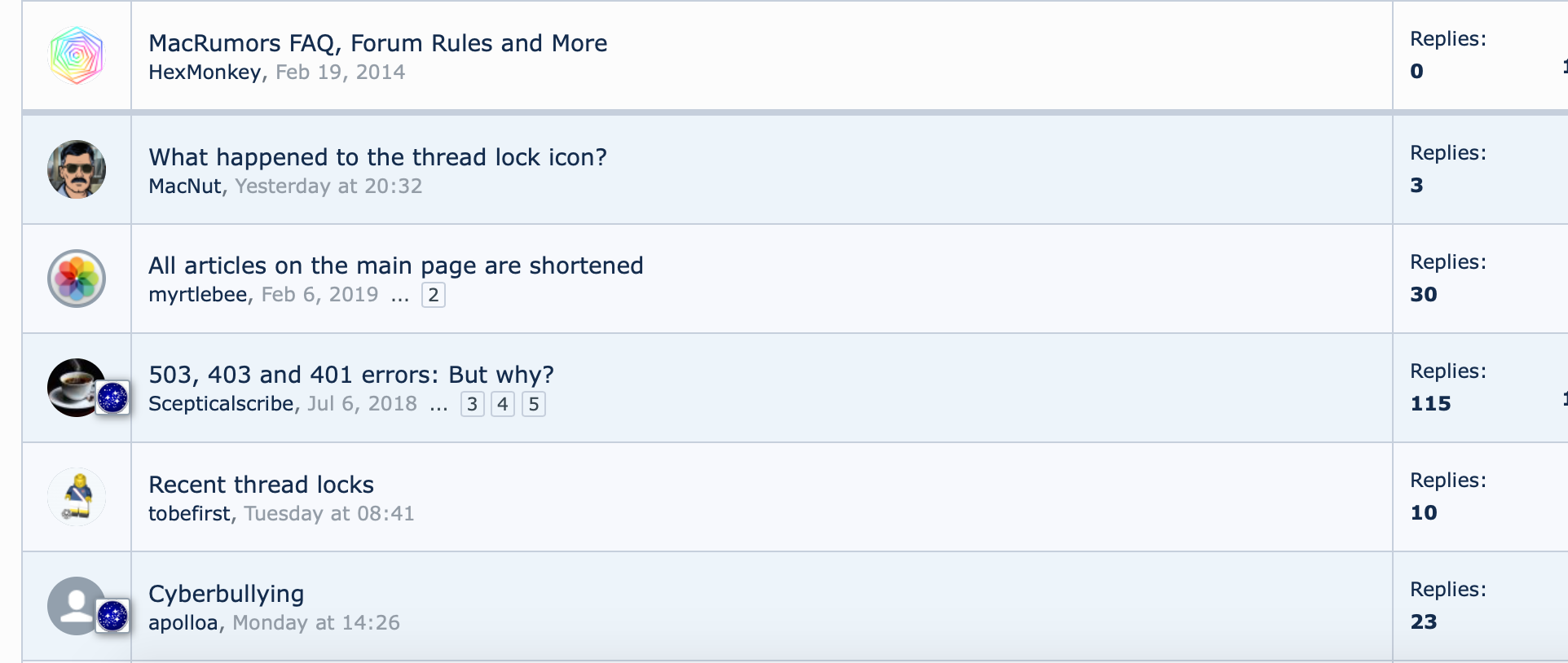Jump to page 3 of errors thread
The width and height of the screenshot is (1568, 663).
click(472, 404)
